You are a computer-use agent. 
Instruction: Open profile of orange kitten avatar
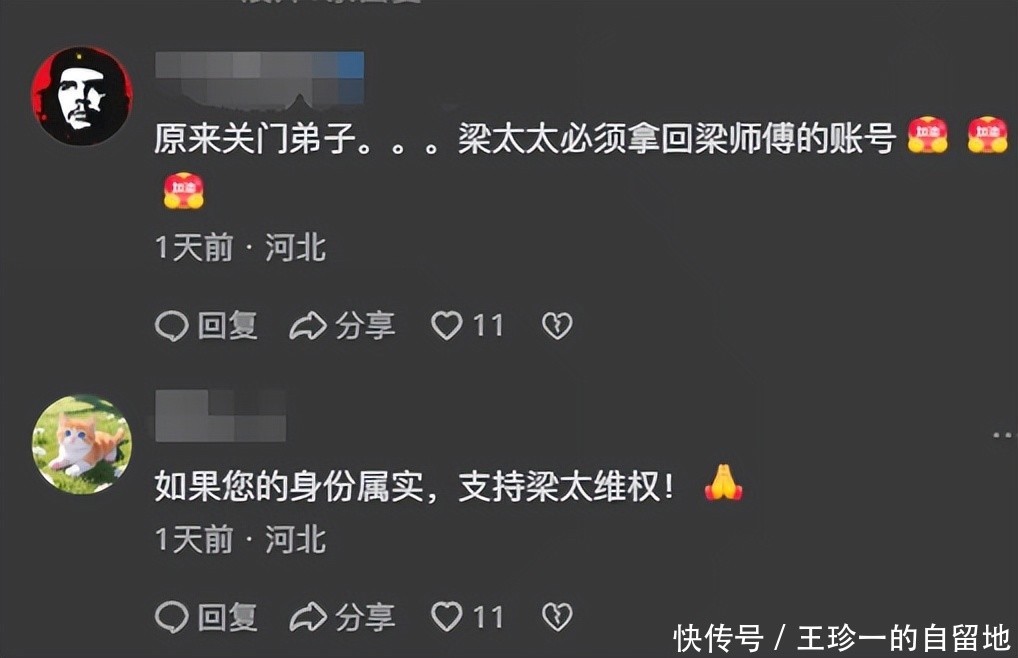82,445
